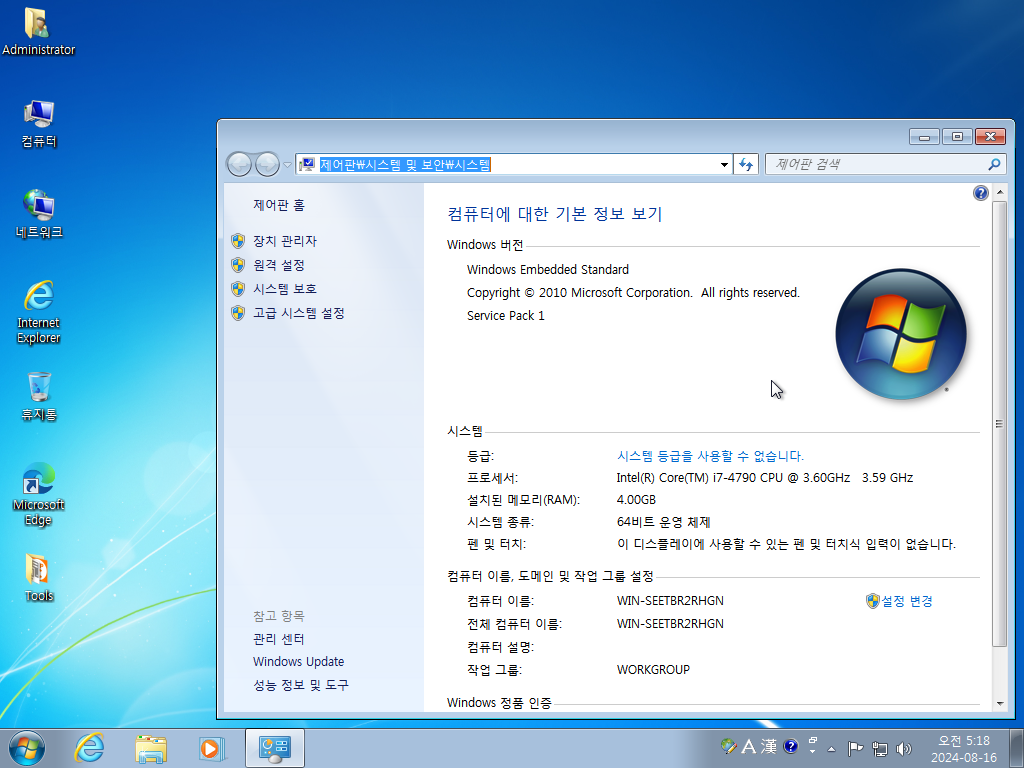Go to Control Panel Home (제어판 홈)

pos(279,205)
